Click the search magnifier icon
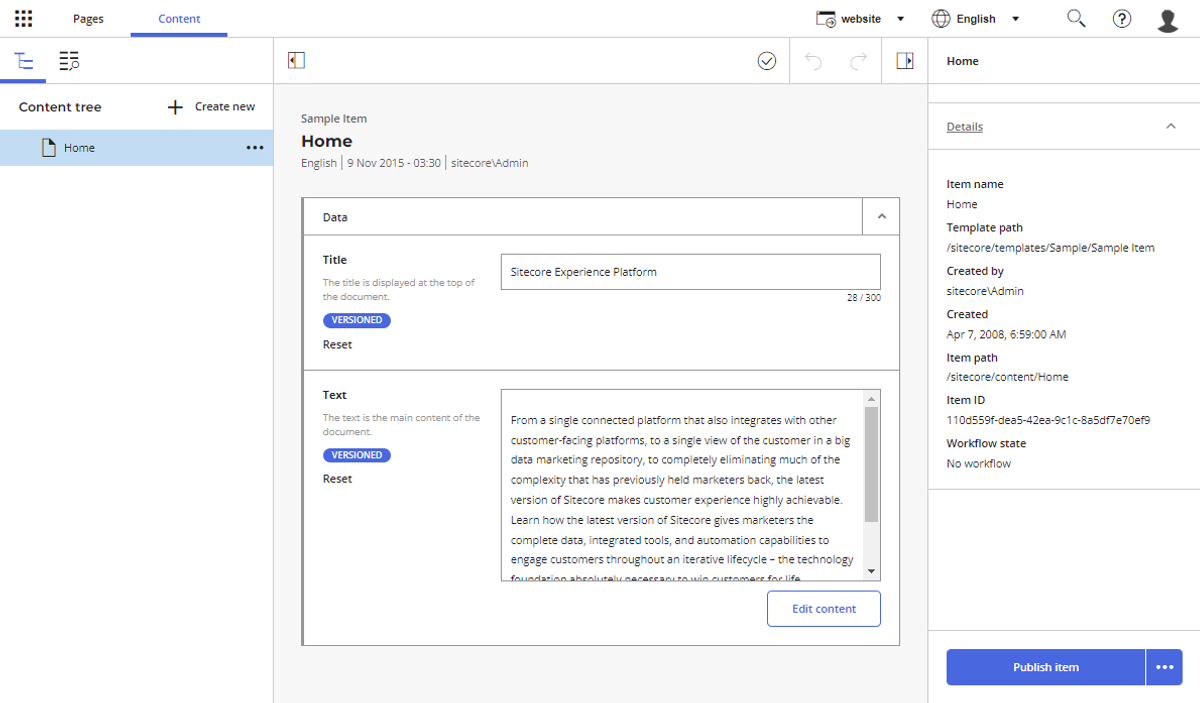 tap(1076, 18)
